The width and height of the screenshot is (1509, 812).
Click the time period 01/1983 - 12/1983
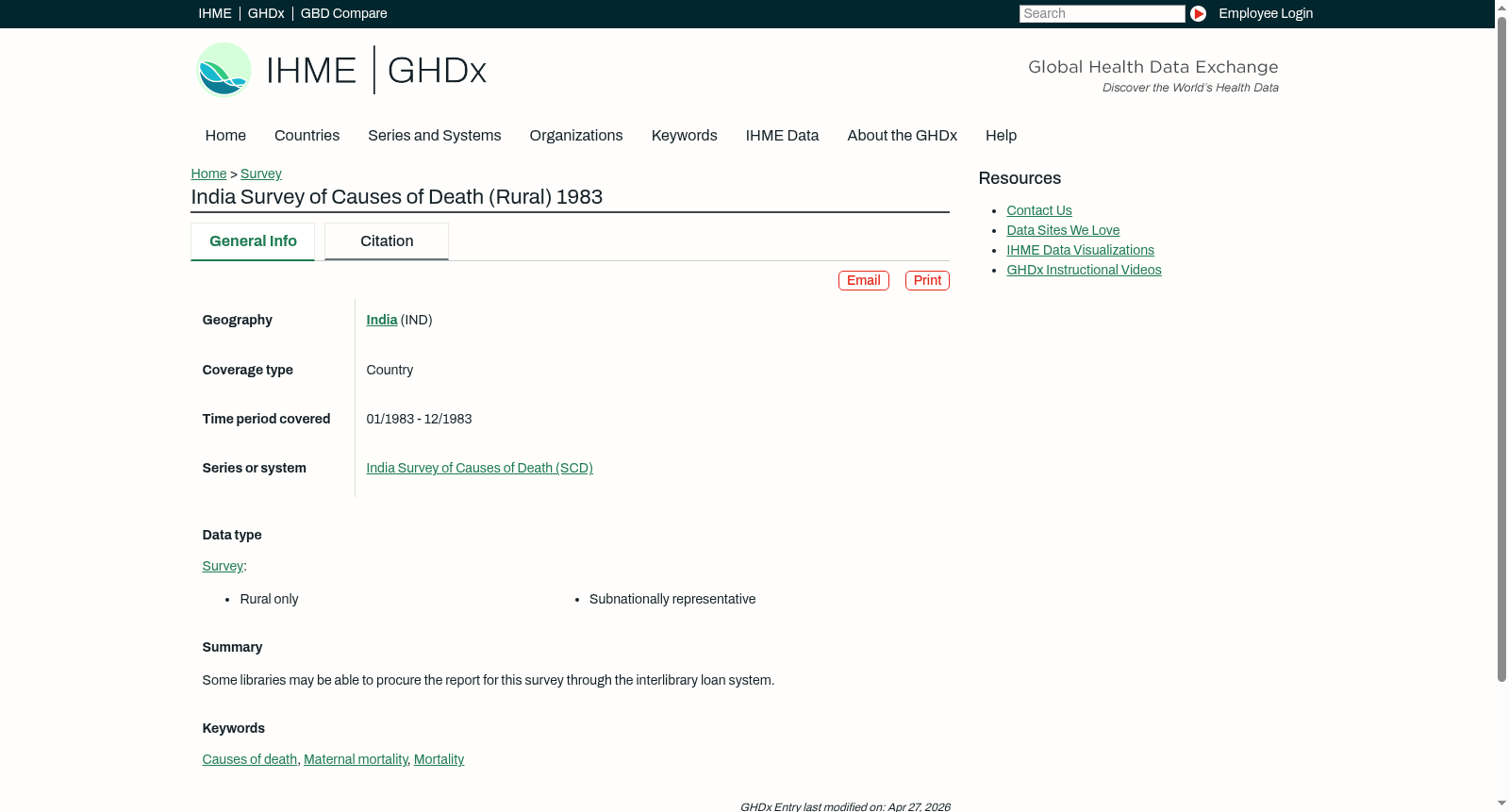click(x=420, y=419)
